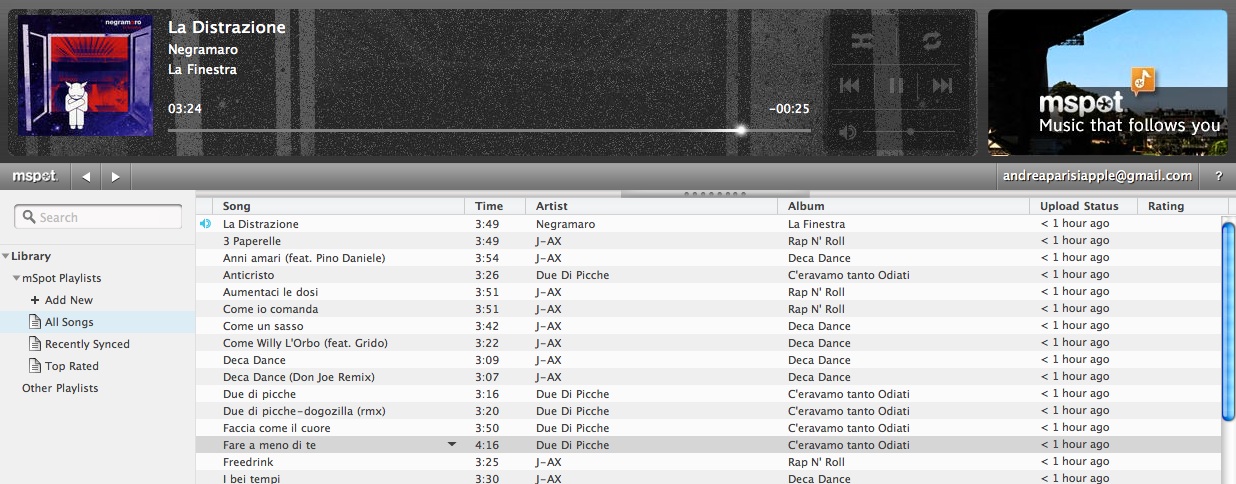Pause the current song
The width and height of the screenshot is (1236, 484).
pyautogui.click(x=896, y=86)
